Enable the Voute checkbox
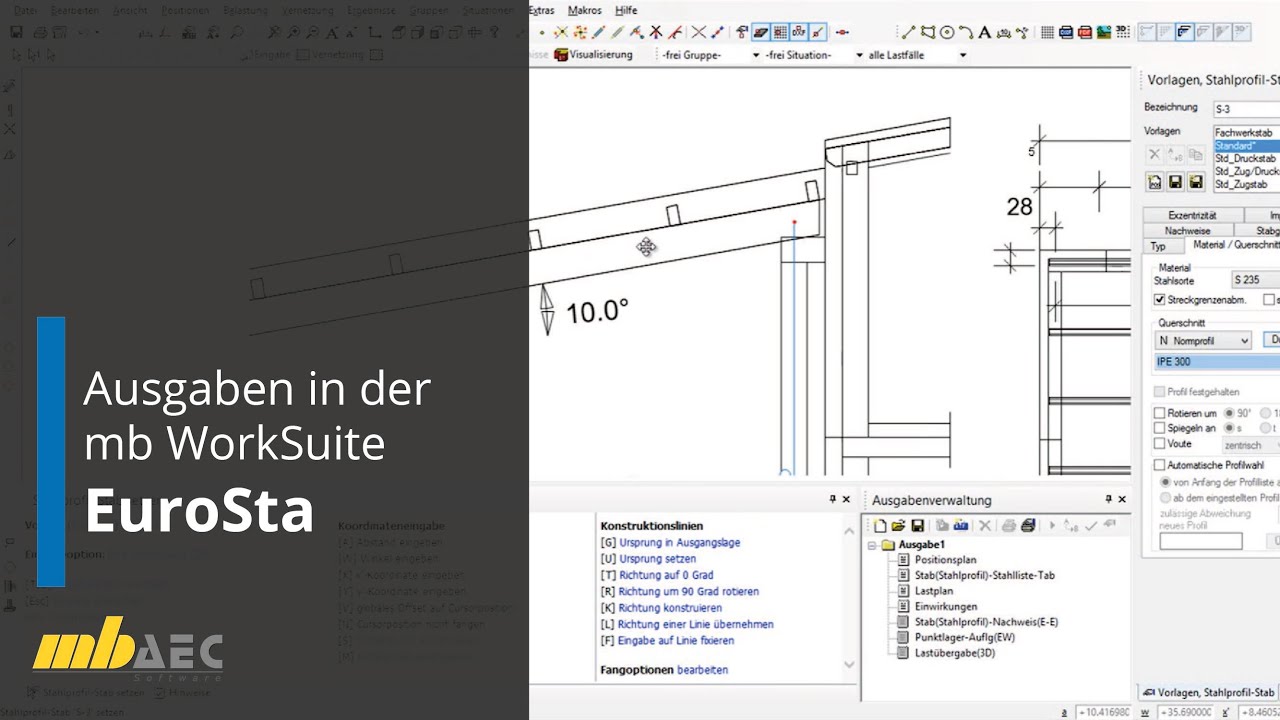This screenshot has width=1280, height=720. coord(1160,443)
